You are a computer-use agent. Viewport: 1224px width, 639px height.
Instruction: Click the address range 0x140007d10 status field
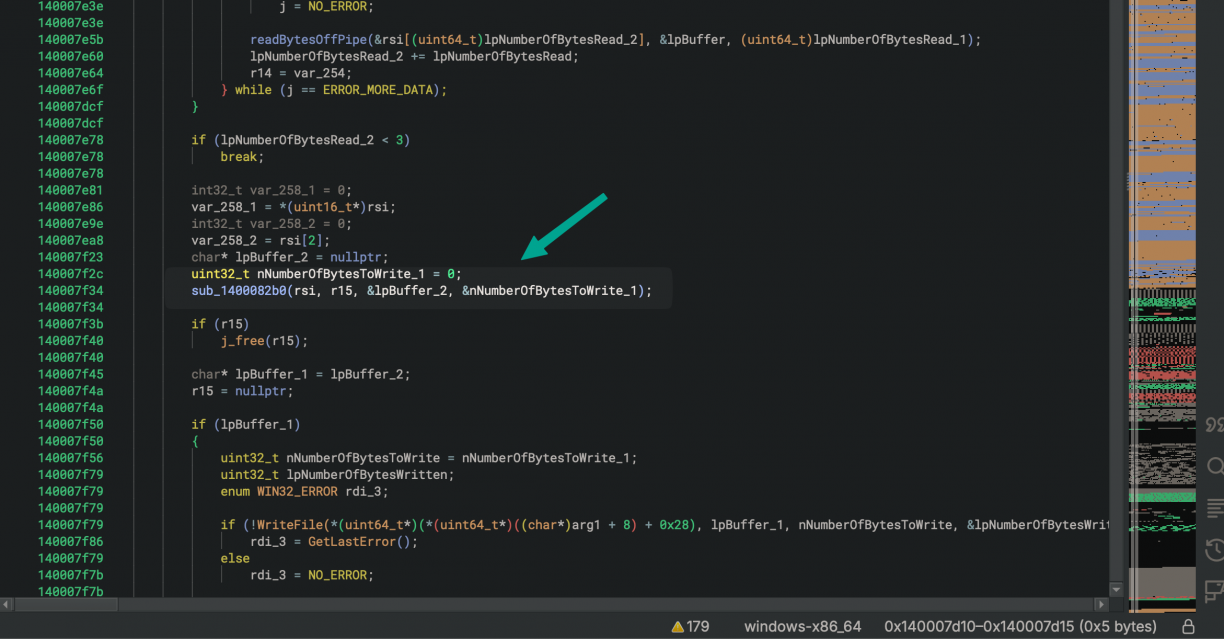pos(1020,627)
